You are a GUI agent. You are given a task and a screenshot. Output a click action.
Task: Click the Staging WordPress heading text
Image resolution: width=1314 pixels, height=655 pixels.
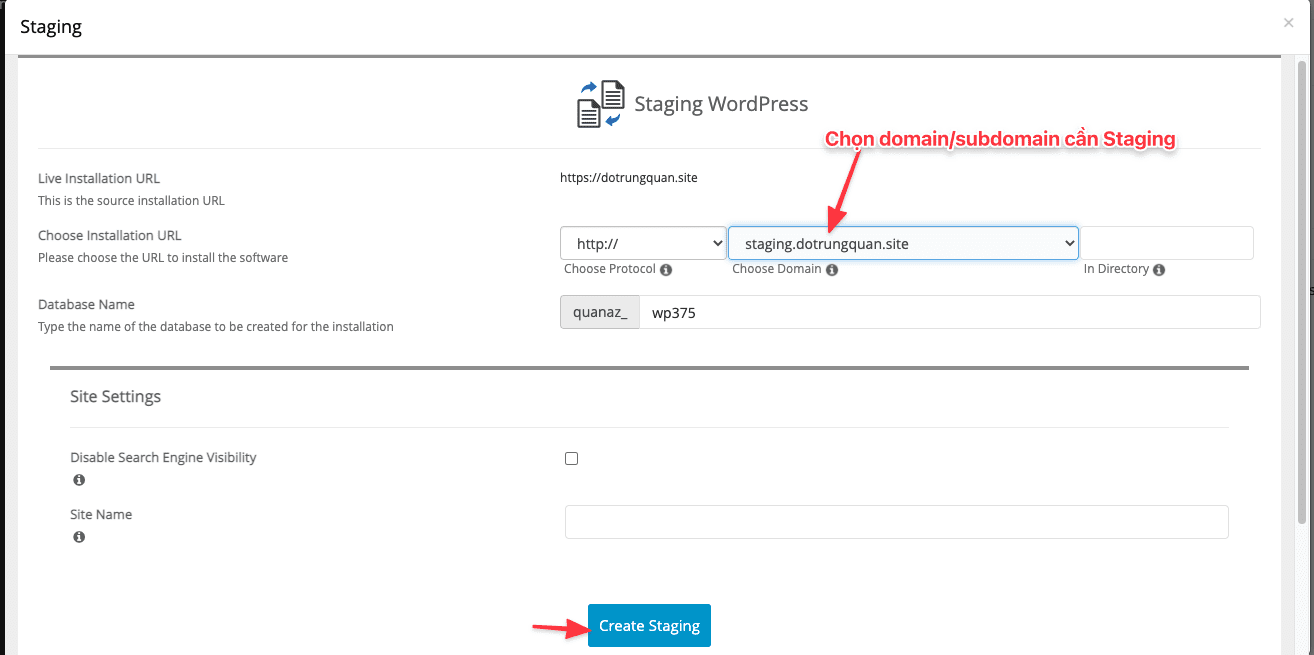(x=720, y=103)
